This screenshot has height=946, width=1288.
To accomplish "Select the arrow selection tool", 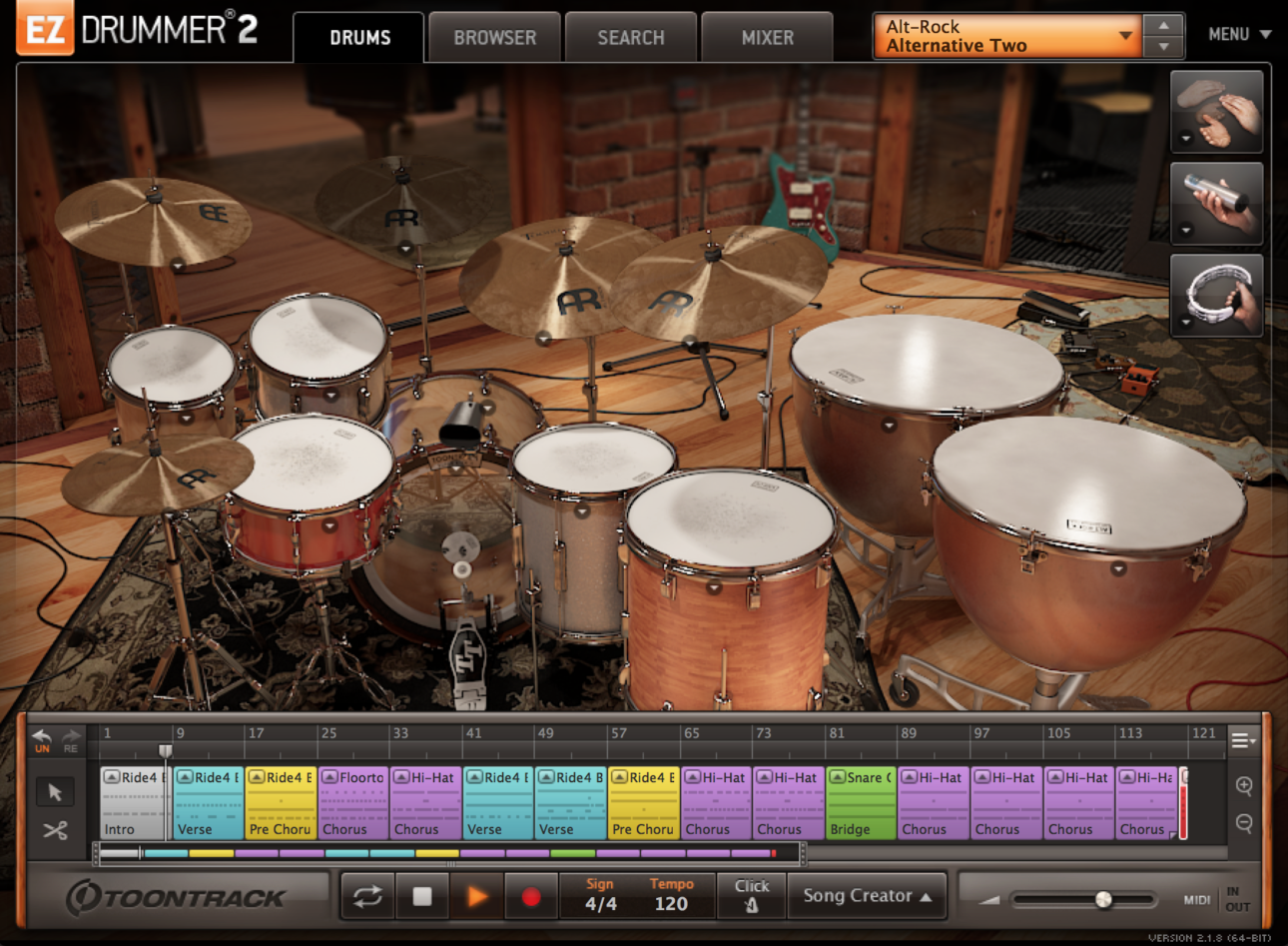I will [x=55, y=791].
